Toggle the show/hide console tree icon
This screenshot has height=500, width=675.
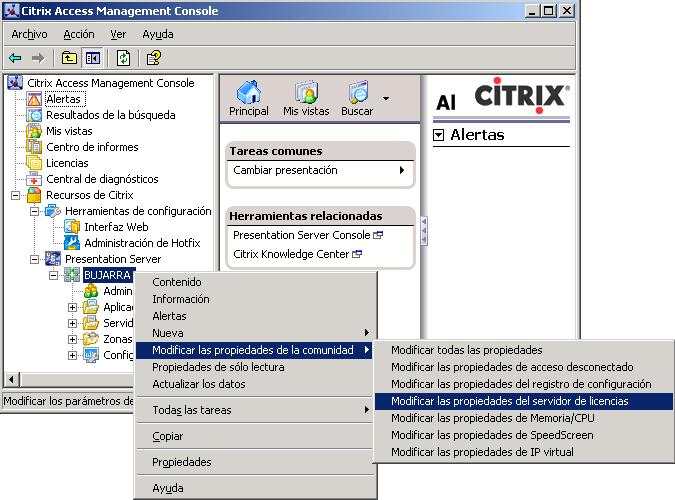93,58
